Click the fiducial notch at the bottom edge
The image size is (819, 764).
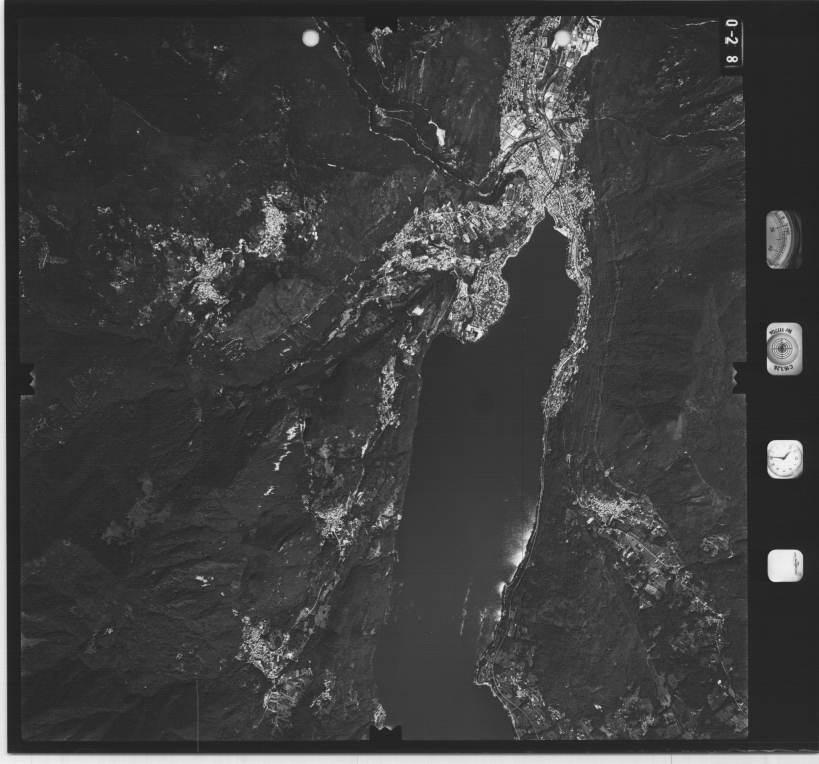click(x=385, y=733)
